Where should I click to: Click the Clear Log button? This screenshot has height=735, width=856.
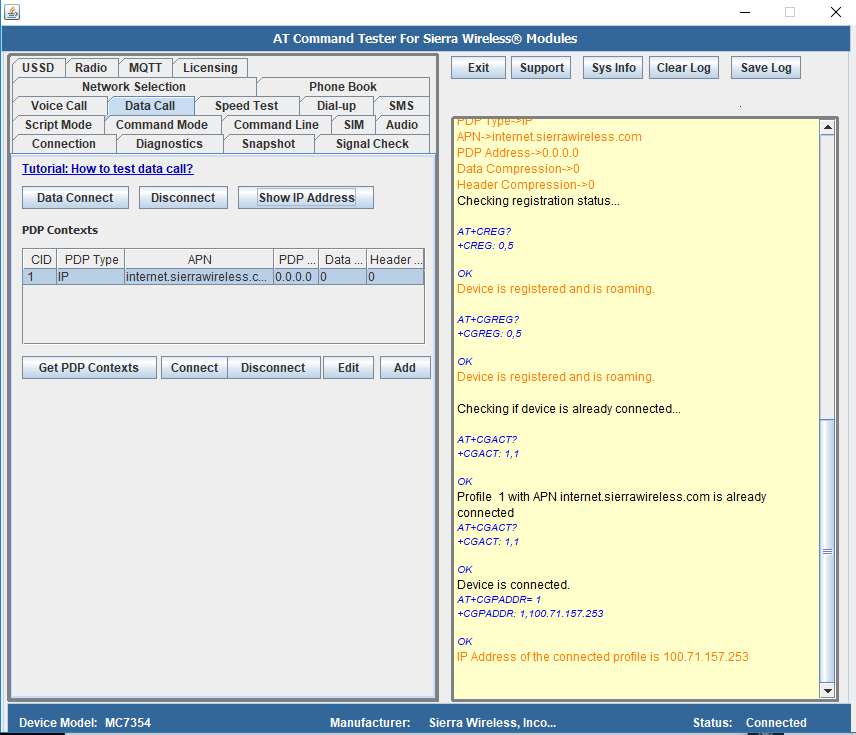pyautogui.click(x=683, y=68)
